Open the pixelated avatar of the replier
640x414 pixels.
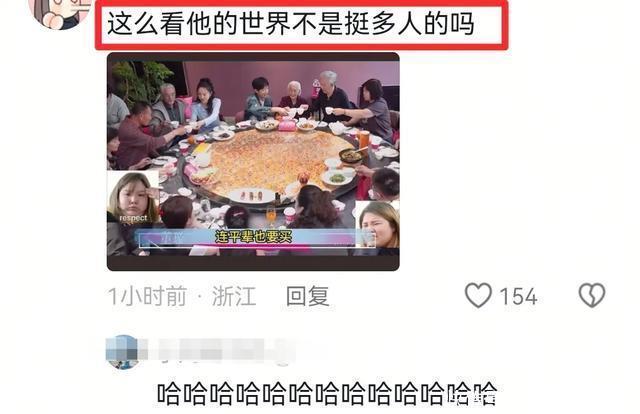[x=122, y=352]
